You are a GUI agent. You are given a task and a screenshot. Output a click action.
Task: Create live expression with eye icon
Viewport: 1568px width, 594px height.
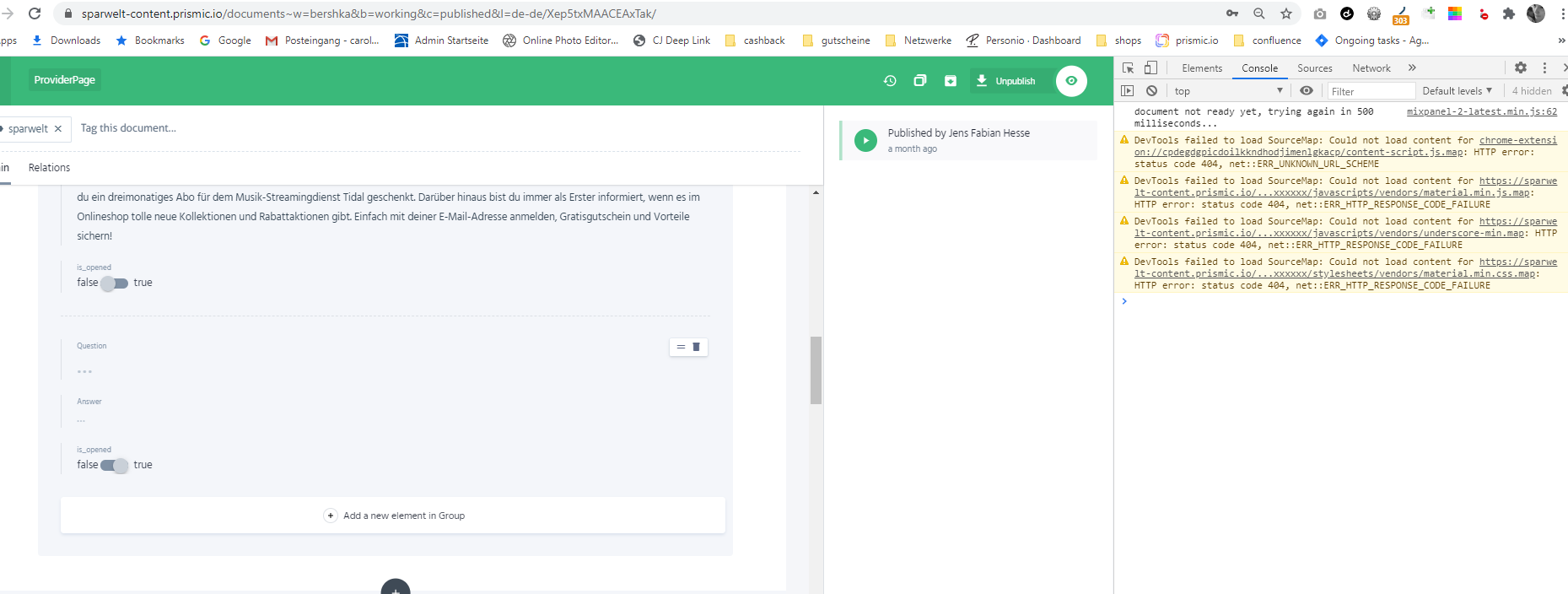click(1307, 91)
